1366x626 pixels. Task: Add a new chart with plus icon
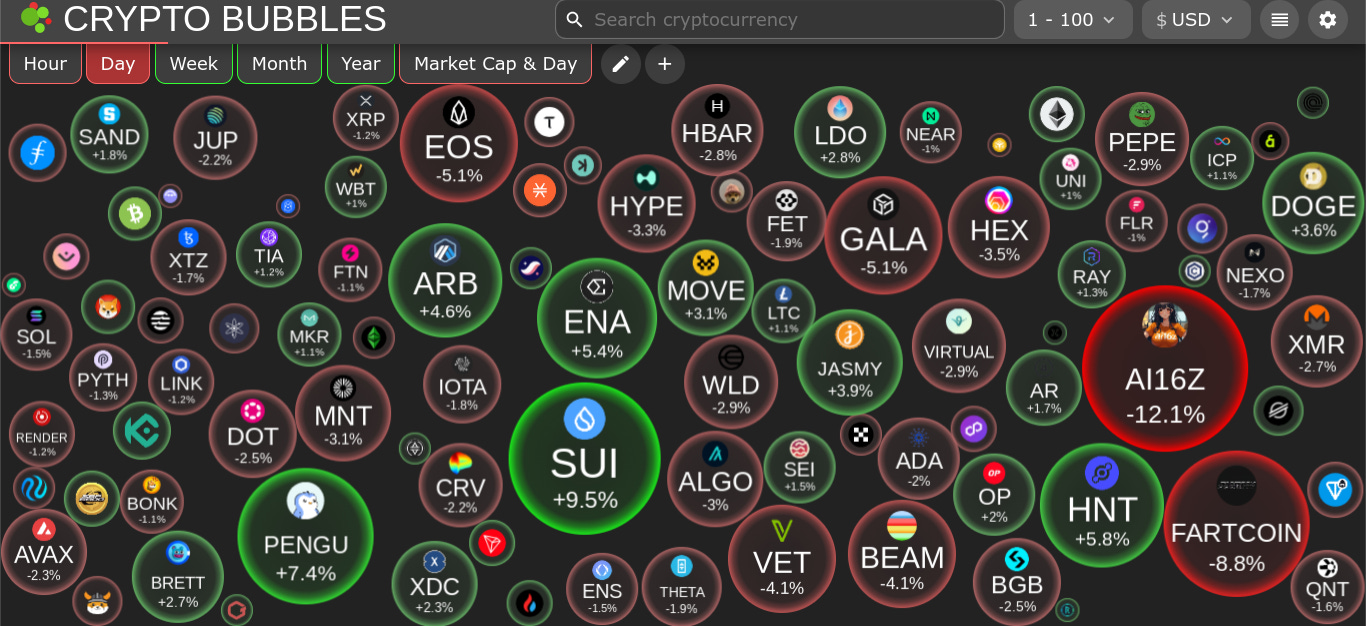665,64
